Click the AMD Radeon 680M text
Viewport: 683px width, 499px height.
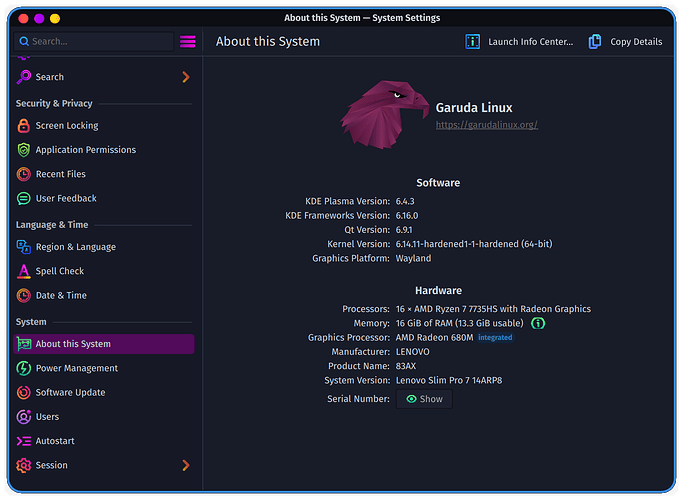[434, 338]
